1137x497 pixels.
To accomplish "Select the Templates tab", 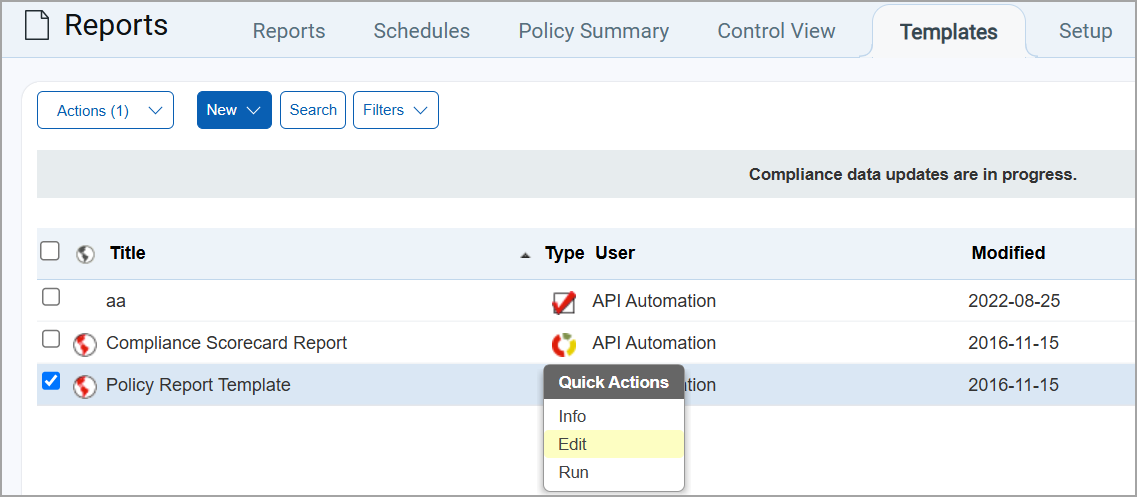I will [x=948, y=32].
